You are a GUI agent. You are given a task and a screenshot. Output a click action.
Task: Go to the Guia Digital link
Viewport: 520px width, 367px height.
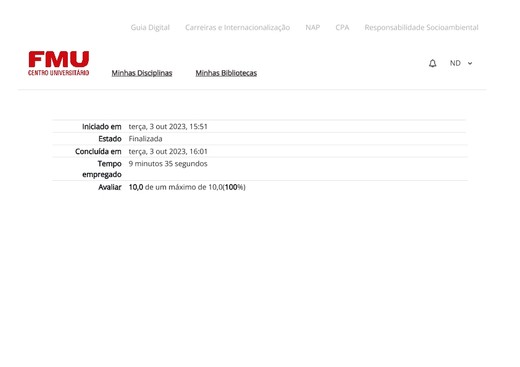[x=150, y=27]
